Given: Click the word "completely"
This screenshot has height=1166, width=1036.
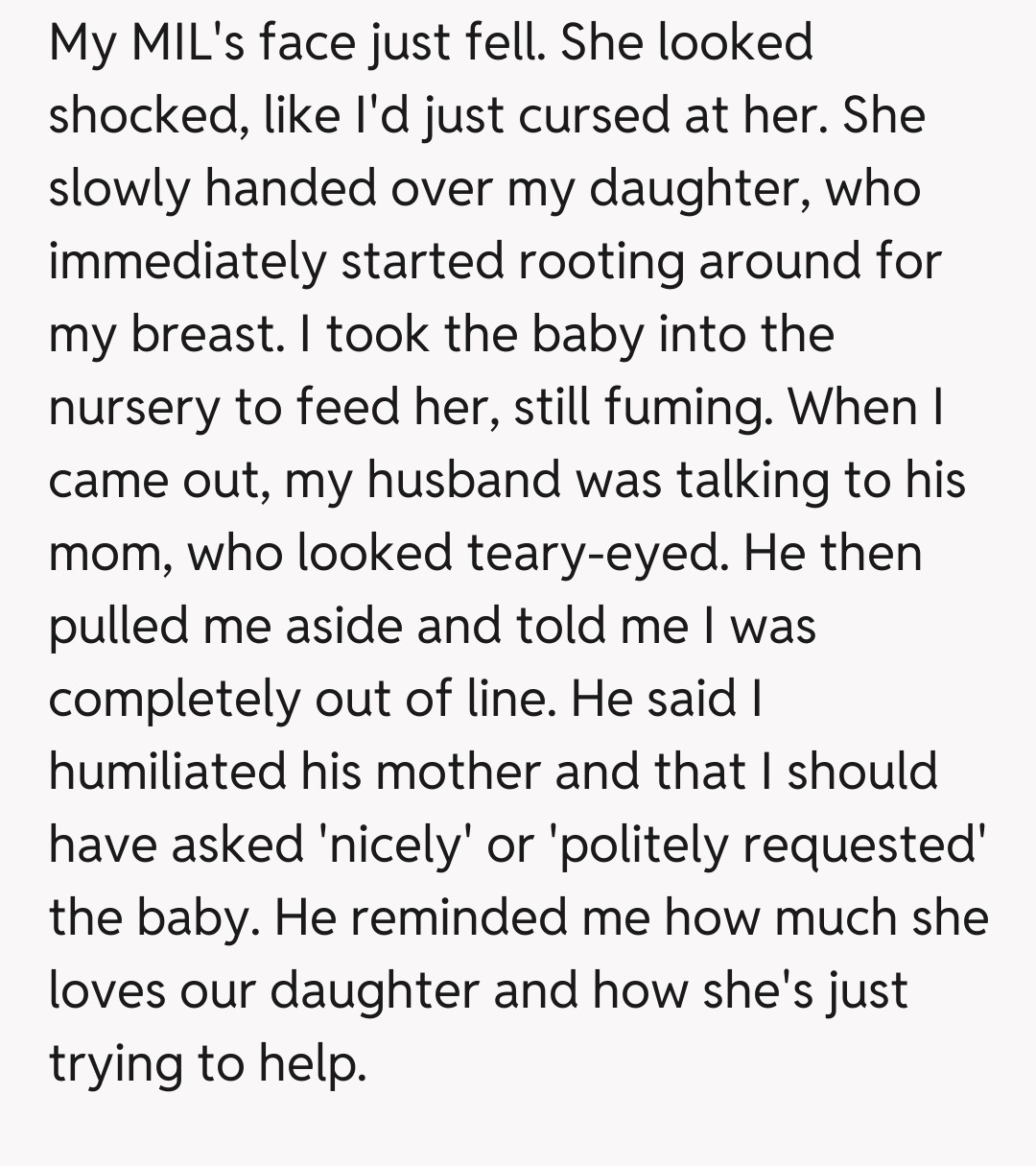Looking at the screenshot, I should pos(175,699).
